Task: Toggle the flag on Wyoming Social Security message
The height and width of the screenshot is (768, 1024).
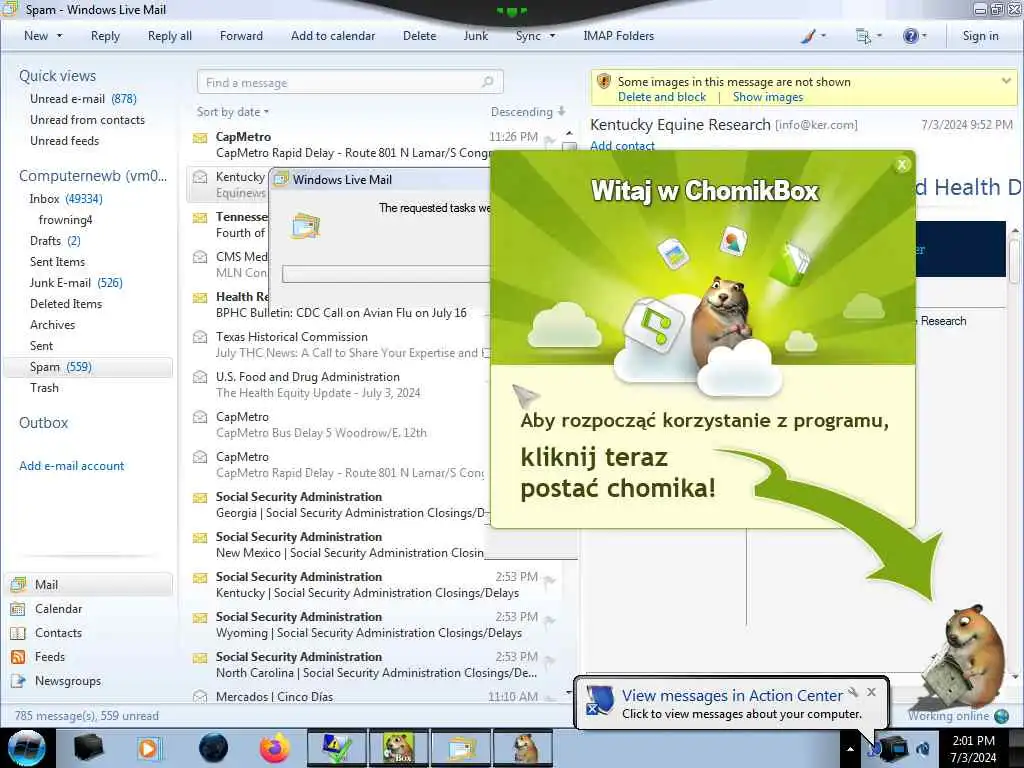Action: click(550, 620)
